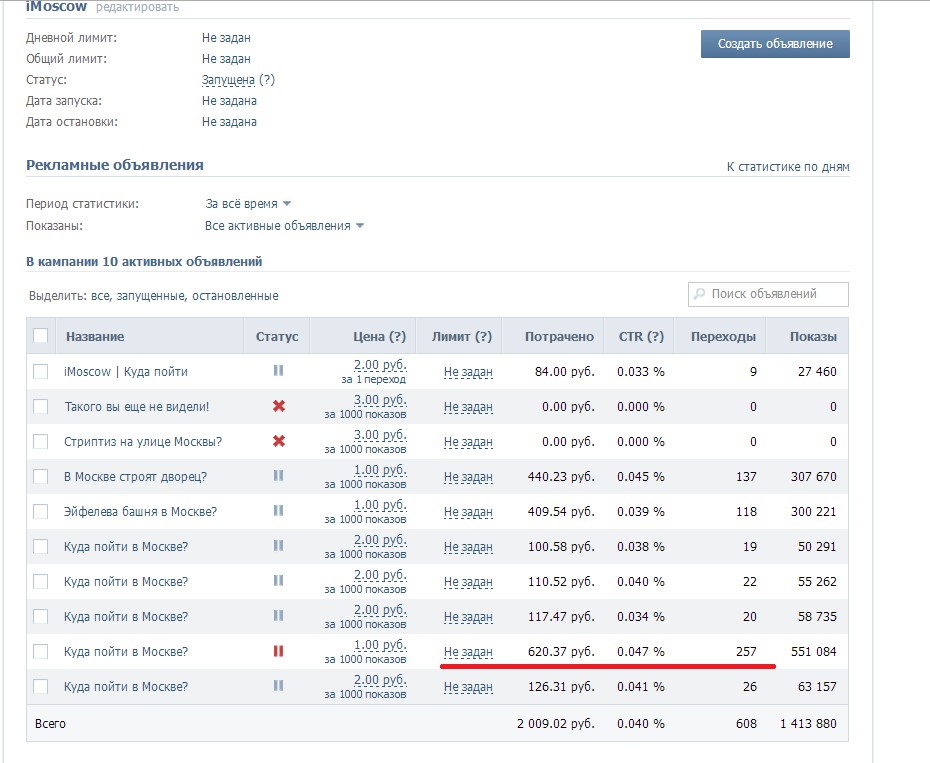Image resolution: width=930 pixels, height=763 pixels.
Task: Edit limit Не задан in the 620.37 руб. row
Action: pyautogui.click(x=468, y=652)
